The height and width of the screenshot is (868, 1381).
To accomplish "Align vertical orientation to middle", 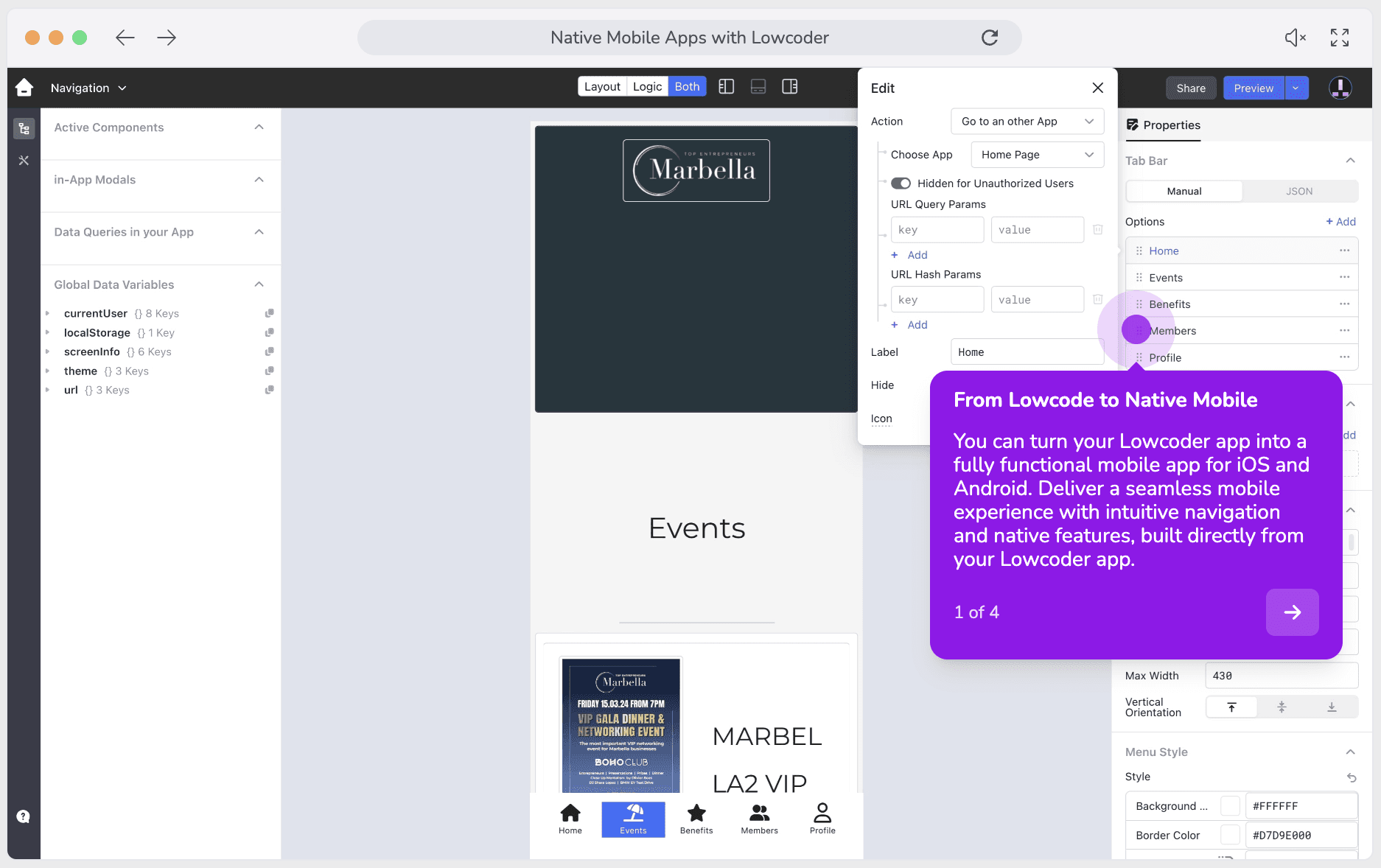I will pyautogui.click(x=1282, y=707).
